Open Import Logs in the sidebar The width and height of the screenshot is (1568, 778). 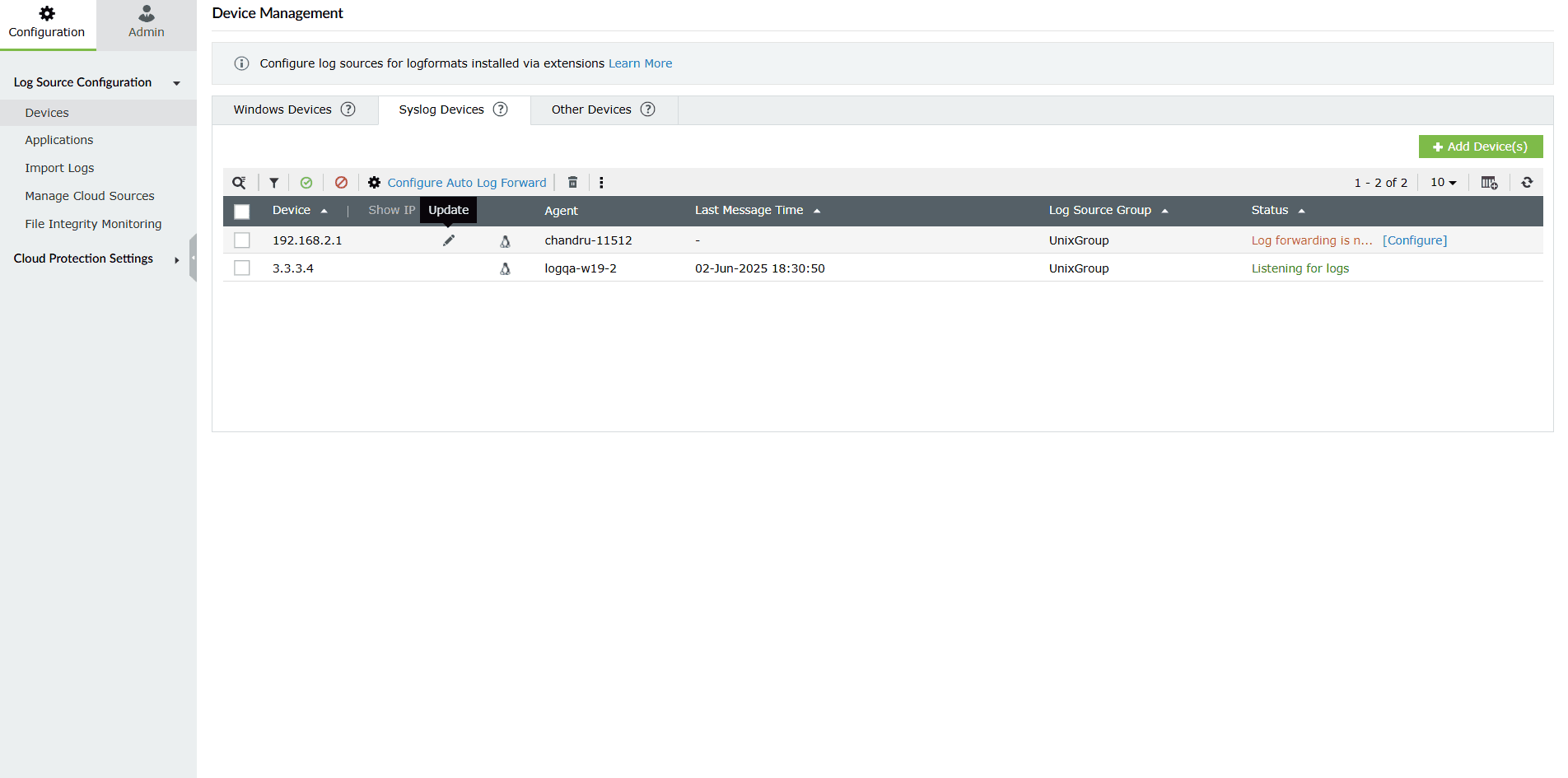click(x=59, y=168)
